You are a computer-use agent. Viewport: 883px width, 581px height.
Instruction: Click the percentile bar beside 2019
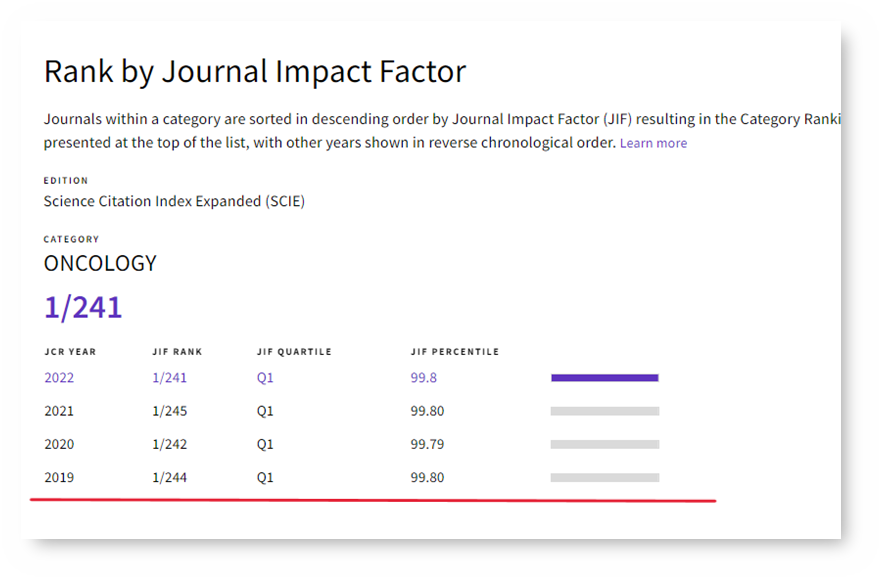(x=604, y=478)
